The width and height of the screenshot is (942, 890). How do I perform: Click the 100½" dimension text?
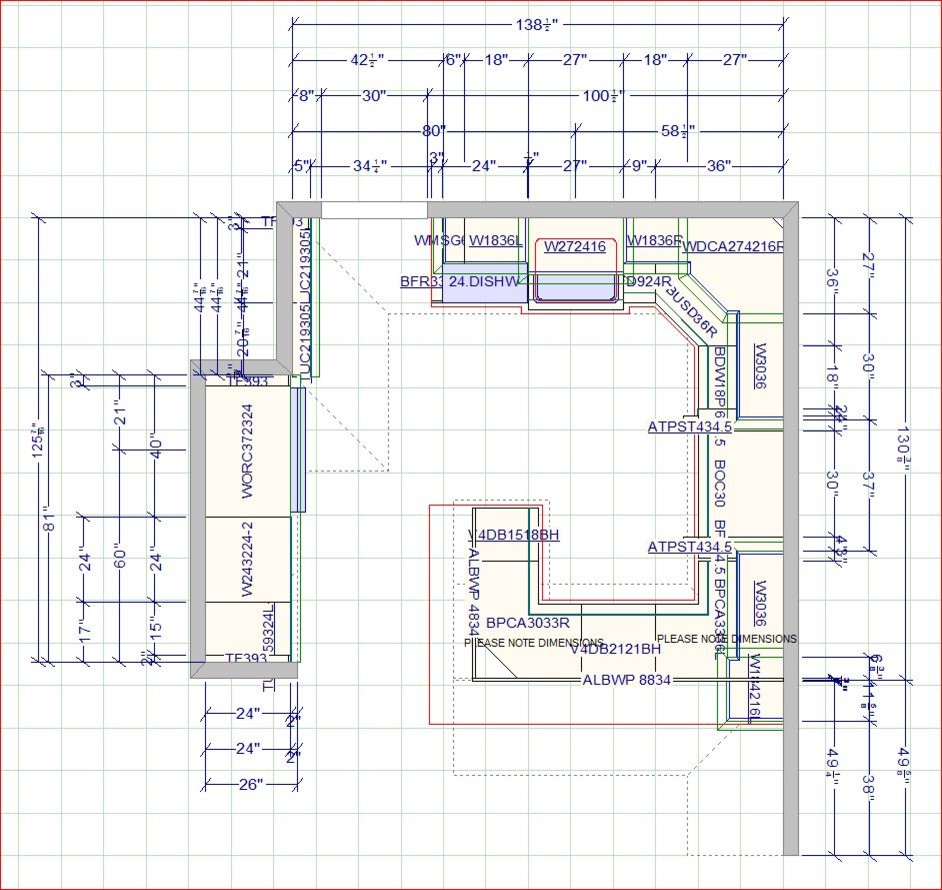(x=604, y=96)
